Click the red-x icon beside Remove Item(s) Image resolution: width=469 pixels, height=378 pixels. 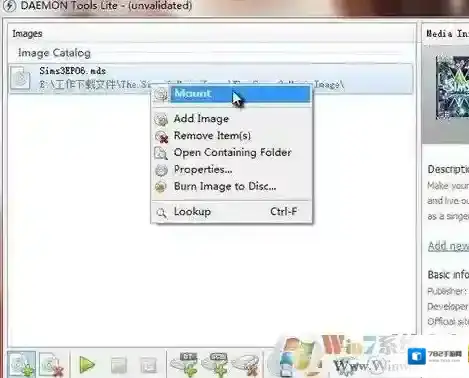click(x=161, y=136)
